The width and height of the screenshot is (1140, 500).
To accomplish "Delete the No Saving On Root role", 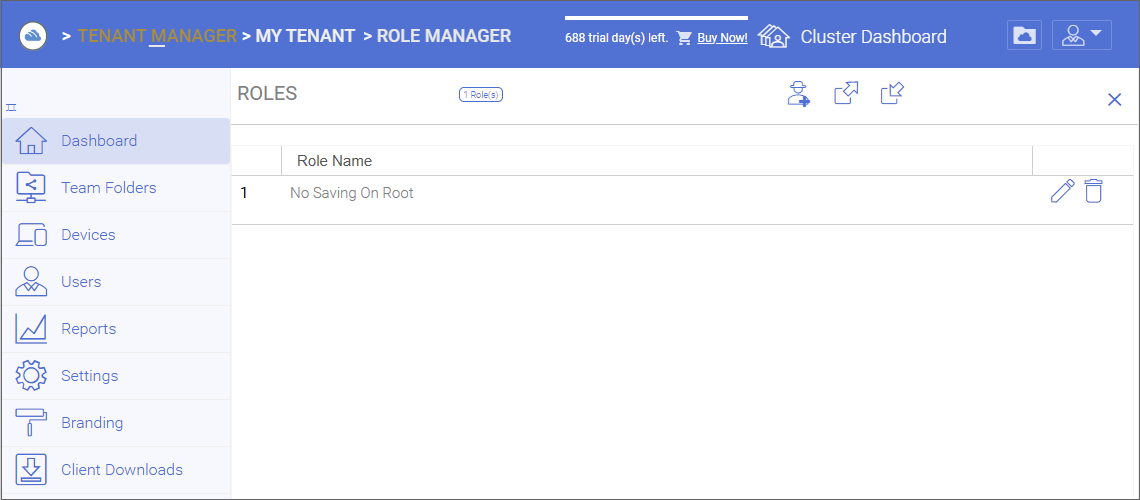I will 1093,191.
